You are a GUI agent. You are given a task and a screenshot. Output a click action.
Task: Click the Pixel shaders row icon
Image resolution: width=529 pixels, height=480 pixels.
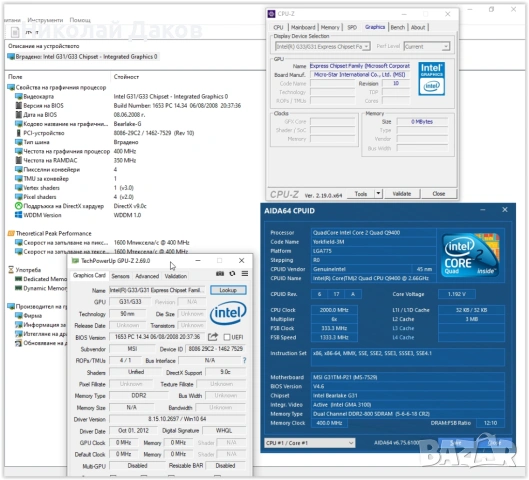pyautogui.click(x=19, y=197)
